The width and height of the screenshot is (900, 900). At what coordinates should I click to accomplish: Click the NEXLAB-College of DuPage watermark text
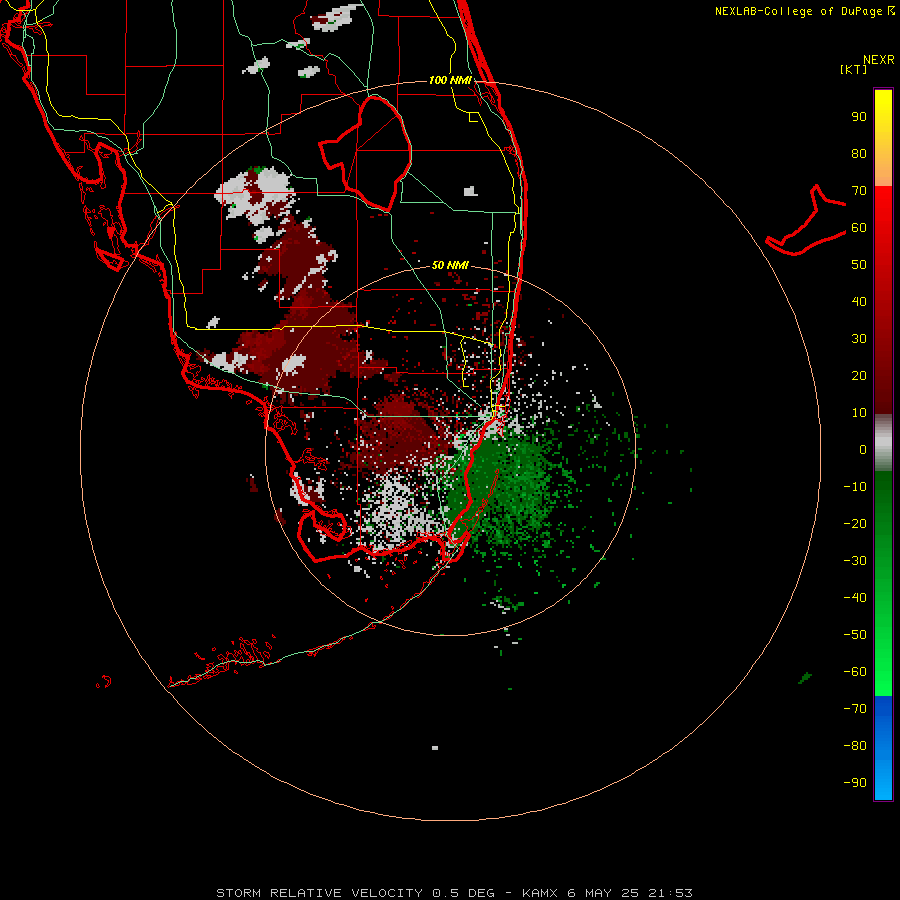(x=804, y=11)
